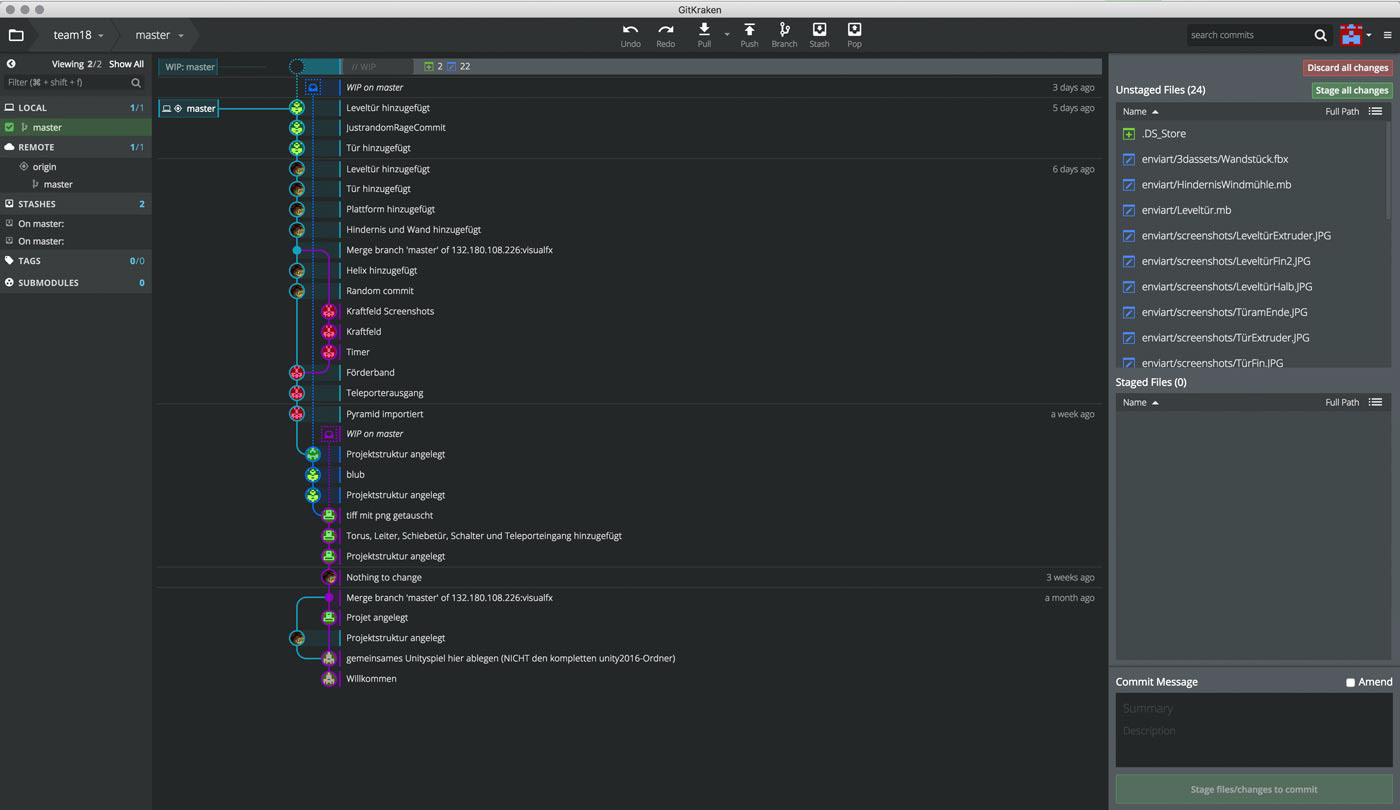The image size is (1400, 810).
Task: Click Full Path in Staged Files header
Action: coord(1342,402)
